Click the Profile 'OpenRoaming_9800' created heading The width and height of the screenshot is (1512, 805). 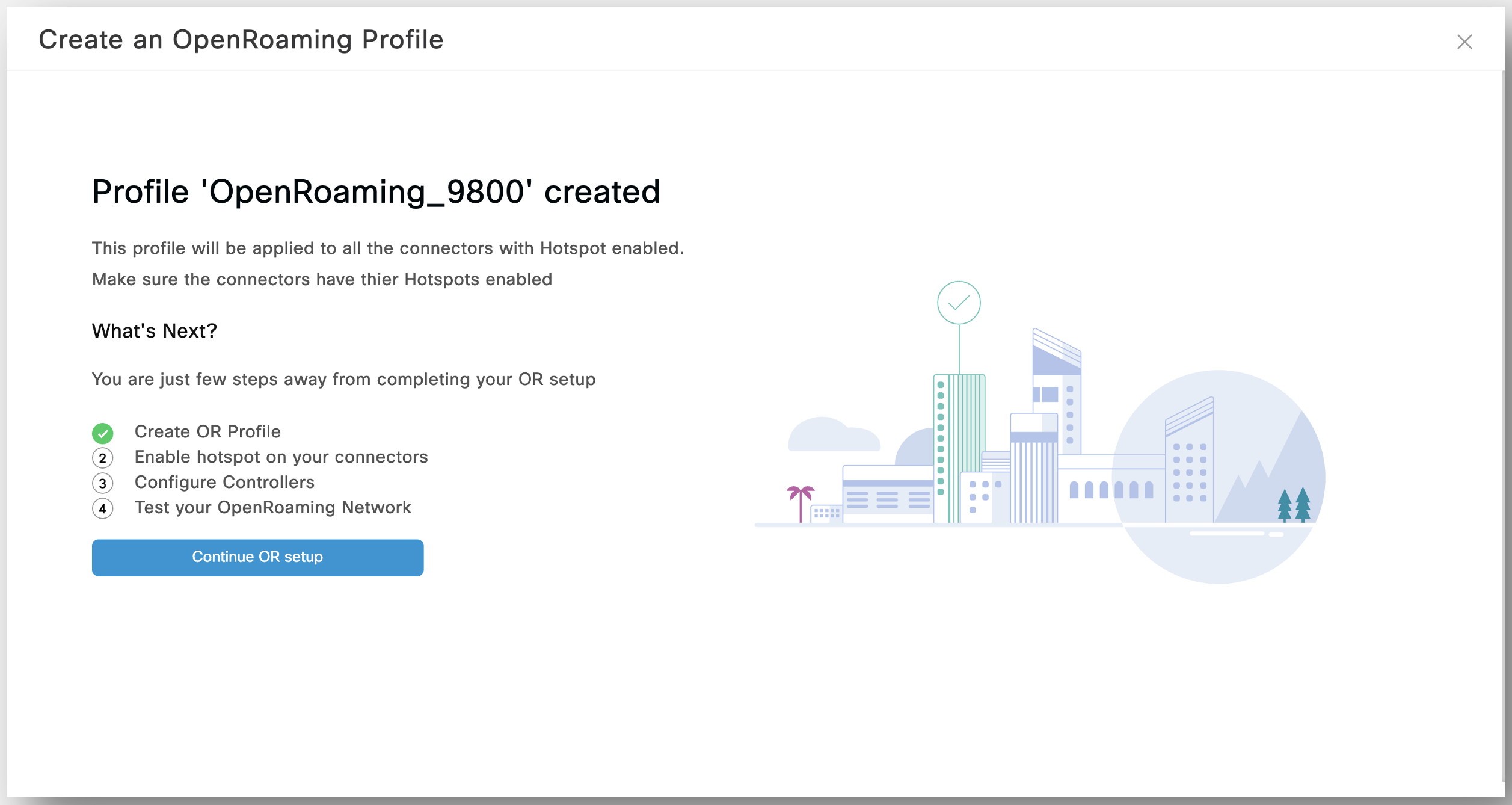[376, 192]
